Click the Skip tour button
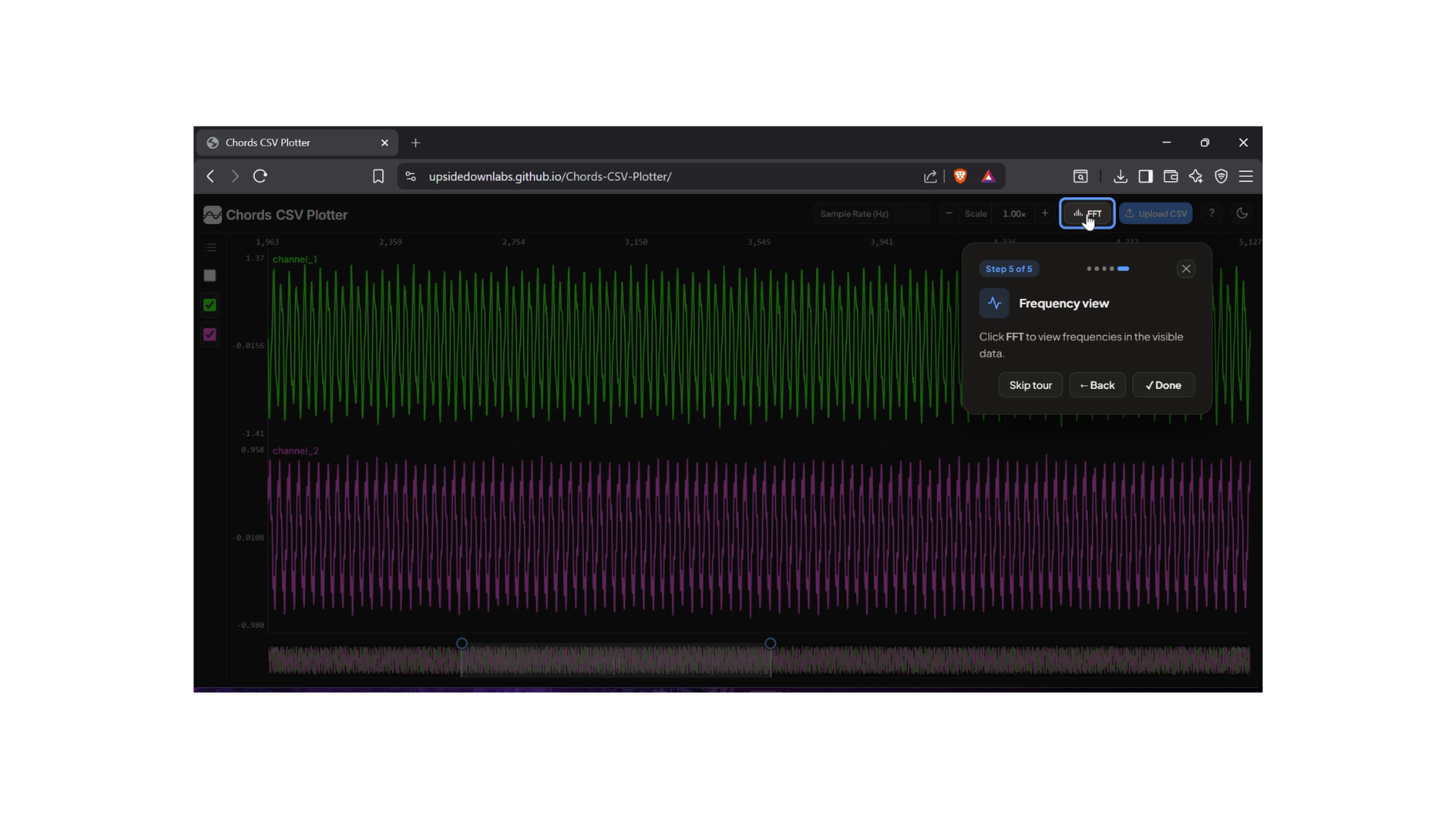The image size is (1456, 819). point(1030,385)
